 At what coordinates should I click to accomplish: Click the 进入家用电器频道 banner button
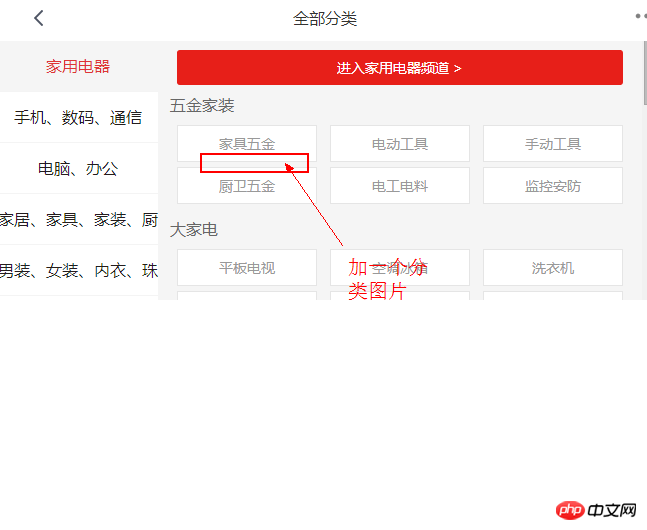click(x=399, y=68)
